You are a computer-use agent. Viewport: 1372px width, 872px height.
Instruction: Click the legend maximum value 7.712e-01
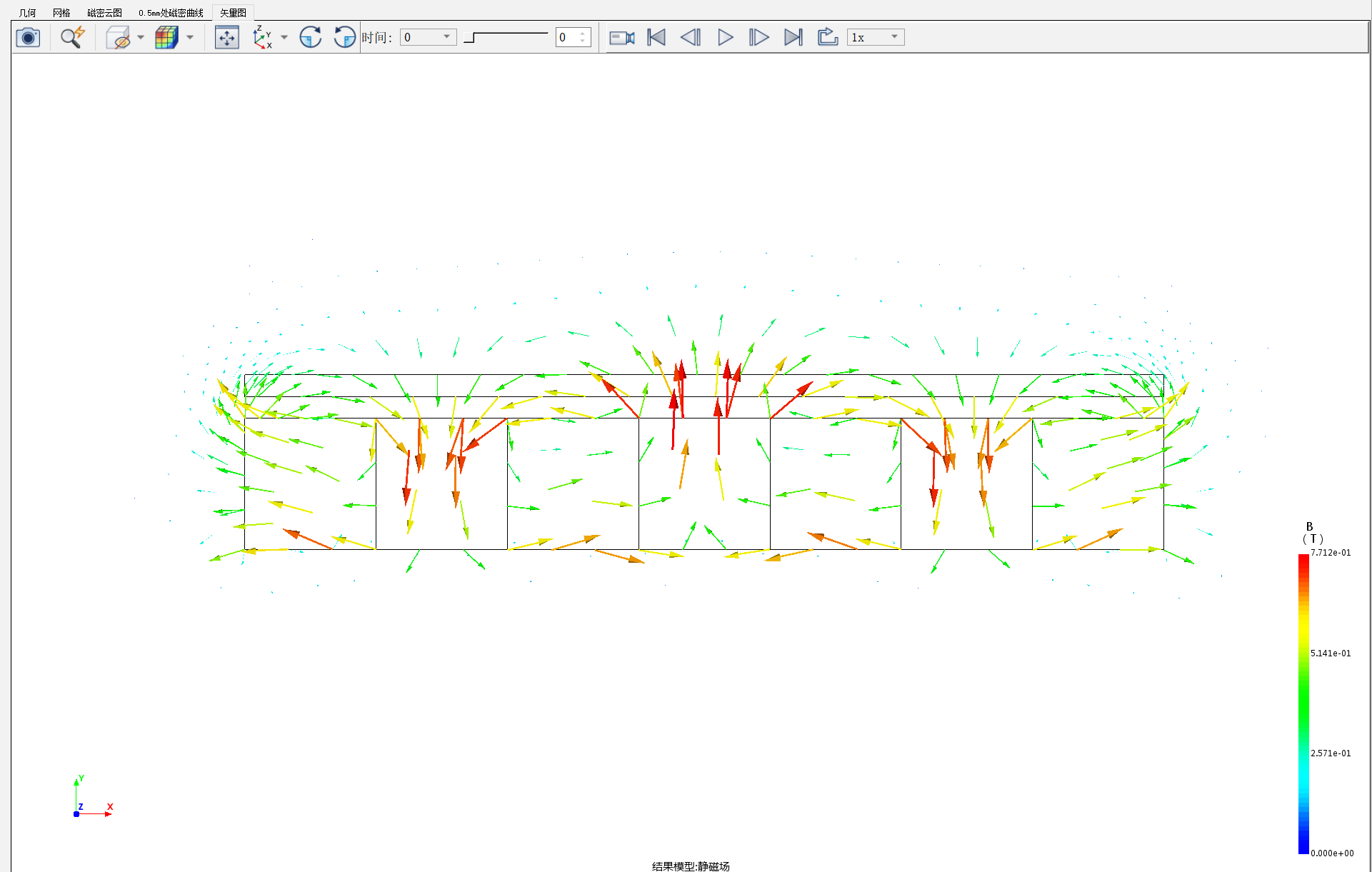1331,553
